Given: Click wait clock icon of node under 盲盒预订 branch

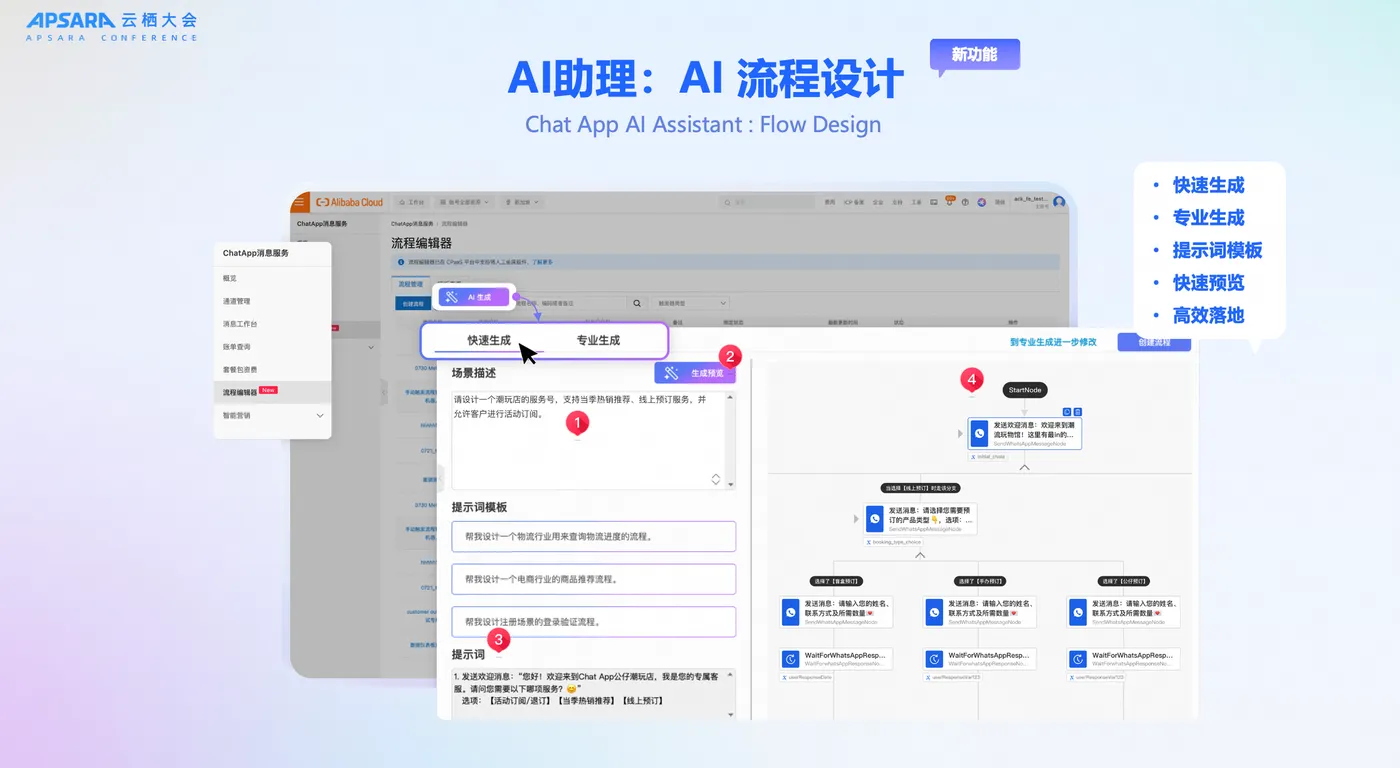Looking at the screenshot, I should tap(791, 659).
